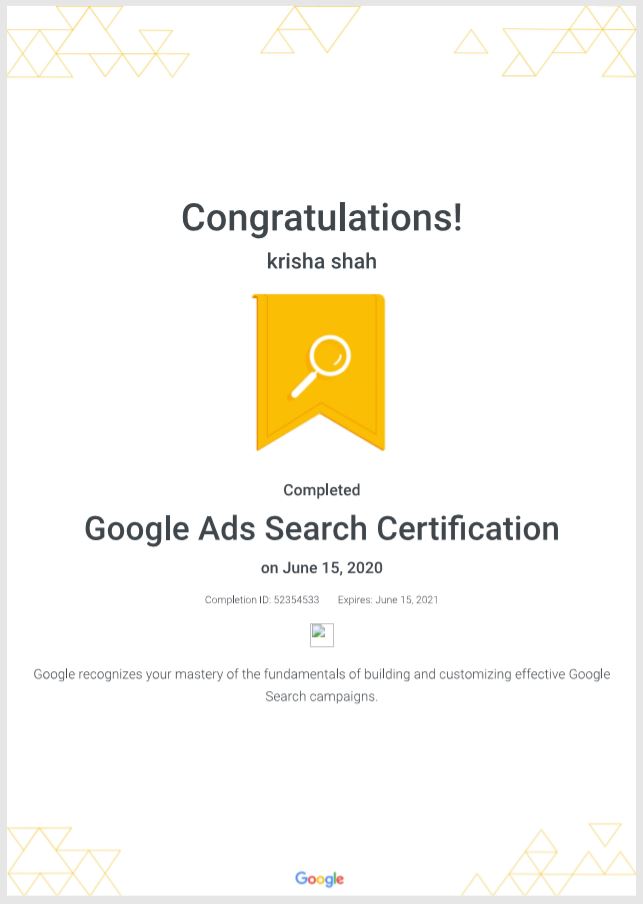Screen dimensions: 643x904
Task: Click bottom-left yellow triangle pattern
Action: click(x=63, y=861)
